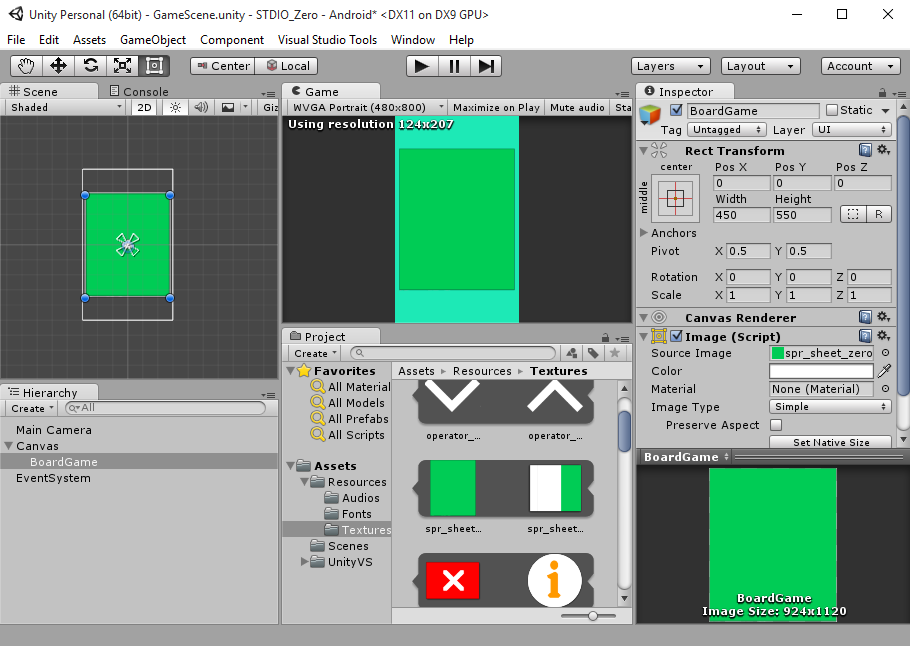Open Canvas Renderer gear menu
This screenshot has height=646, width=910.
(883, 317)
